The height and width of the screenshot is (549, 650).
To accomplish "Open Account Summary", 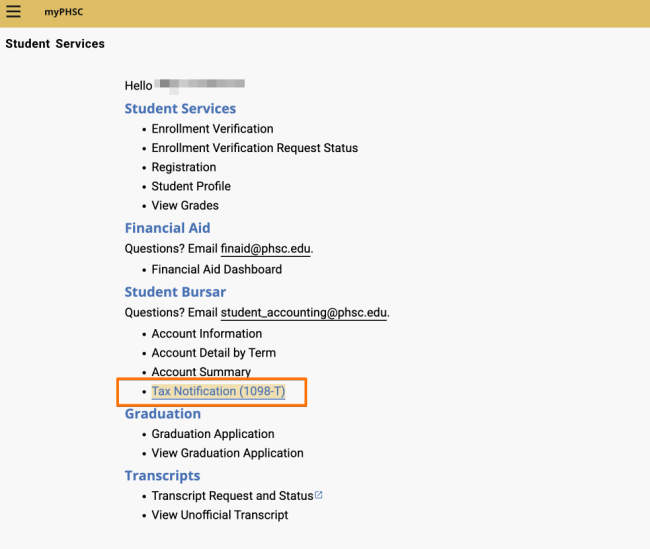I will tap(201, 372).
